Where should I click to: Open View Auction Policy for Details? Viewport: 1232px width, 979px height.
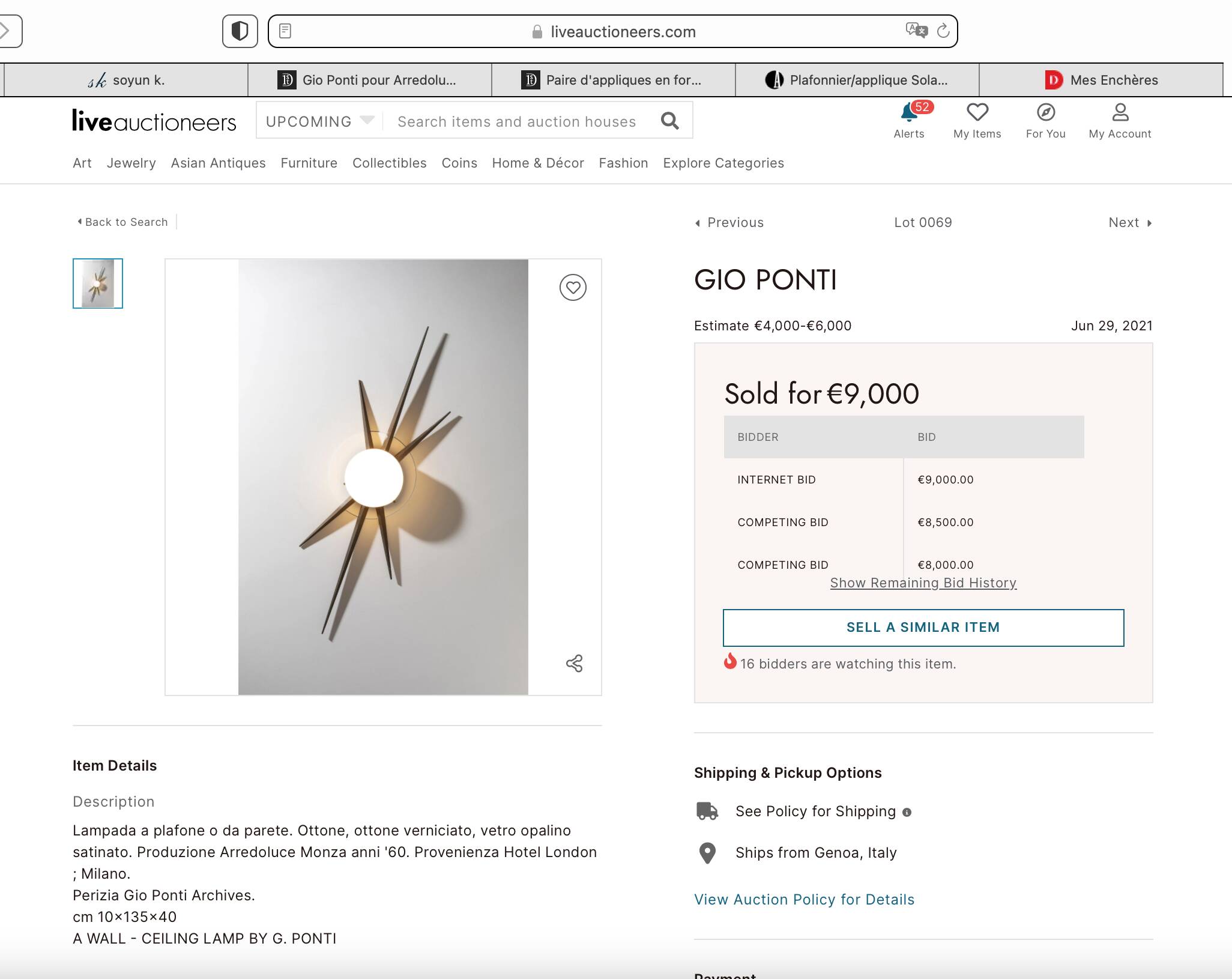[804, 899]
